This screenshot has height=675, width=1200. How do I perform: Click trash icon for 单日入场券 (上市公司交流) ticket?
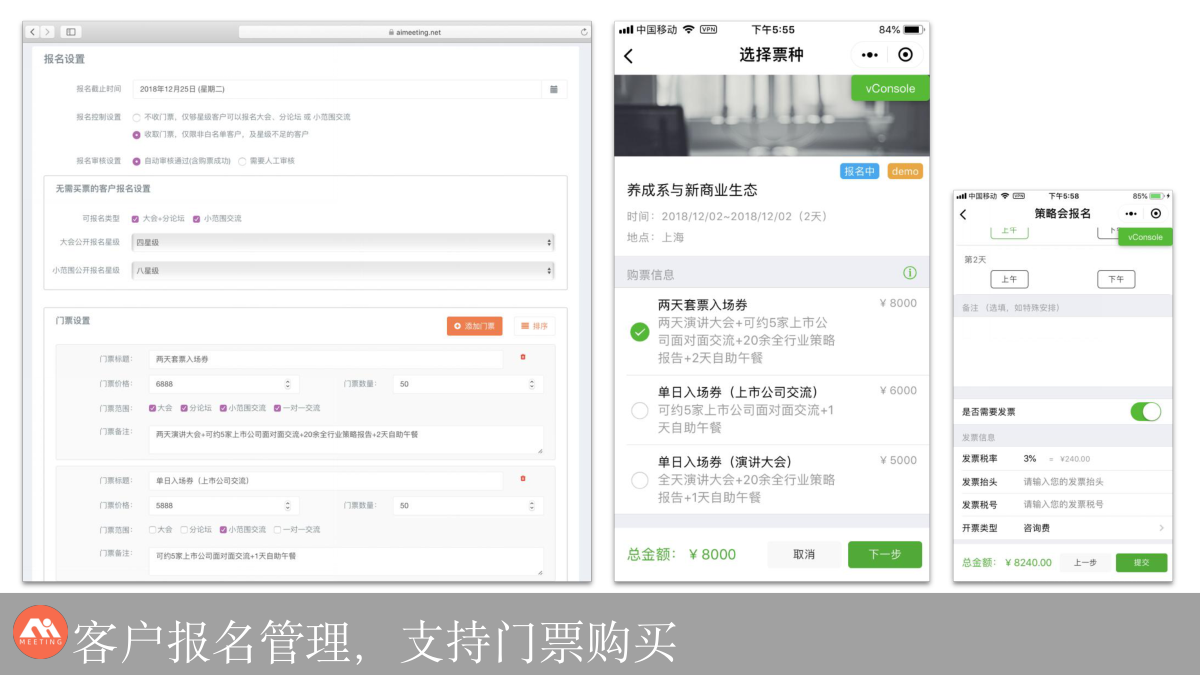pyautogui.click(x=522, y=479)
